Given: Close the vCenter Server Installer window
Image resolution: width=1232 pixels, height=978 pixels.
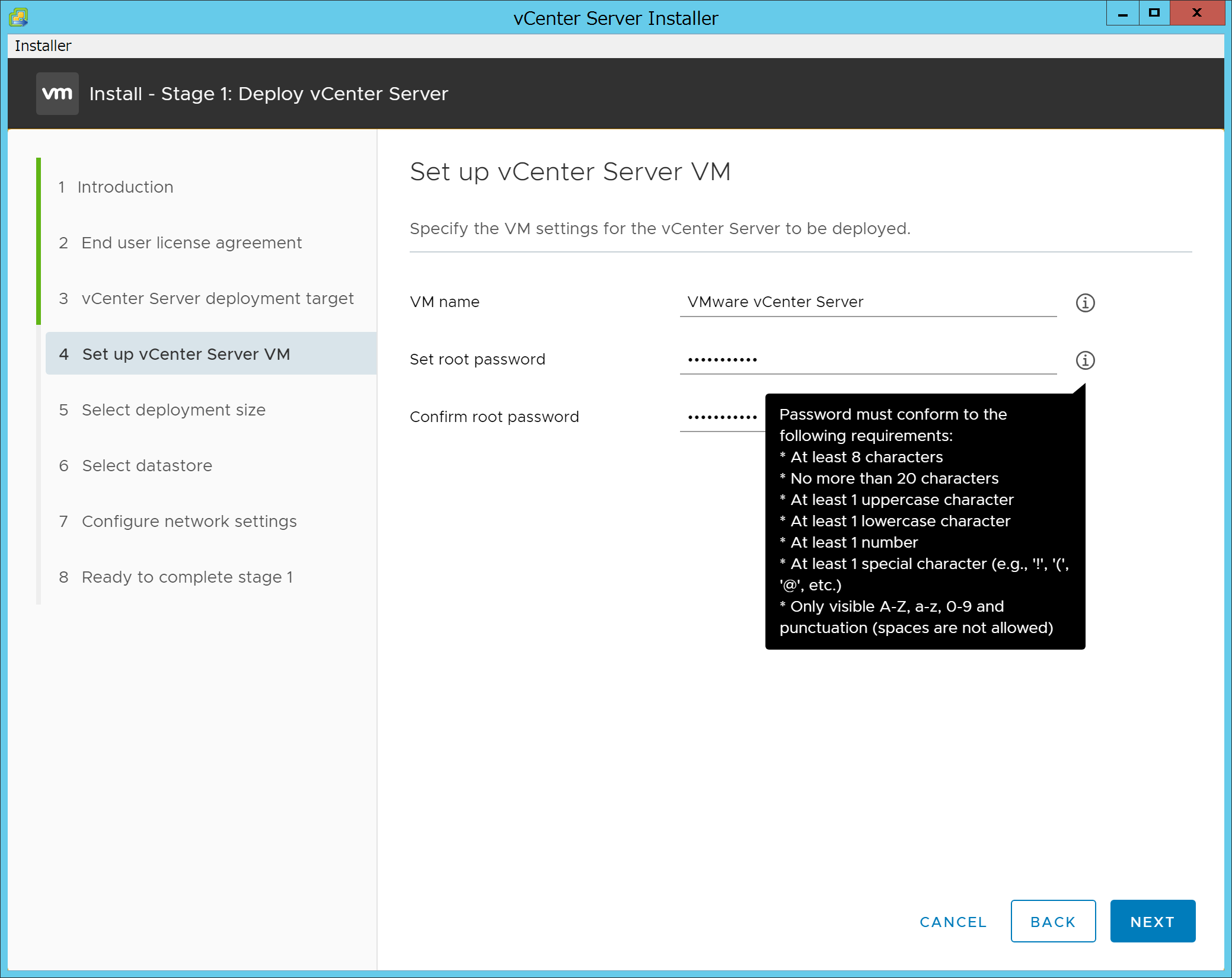Looking at the screenshot, I should (x=1197, y=13).
